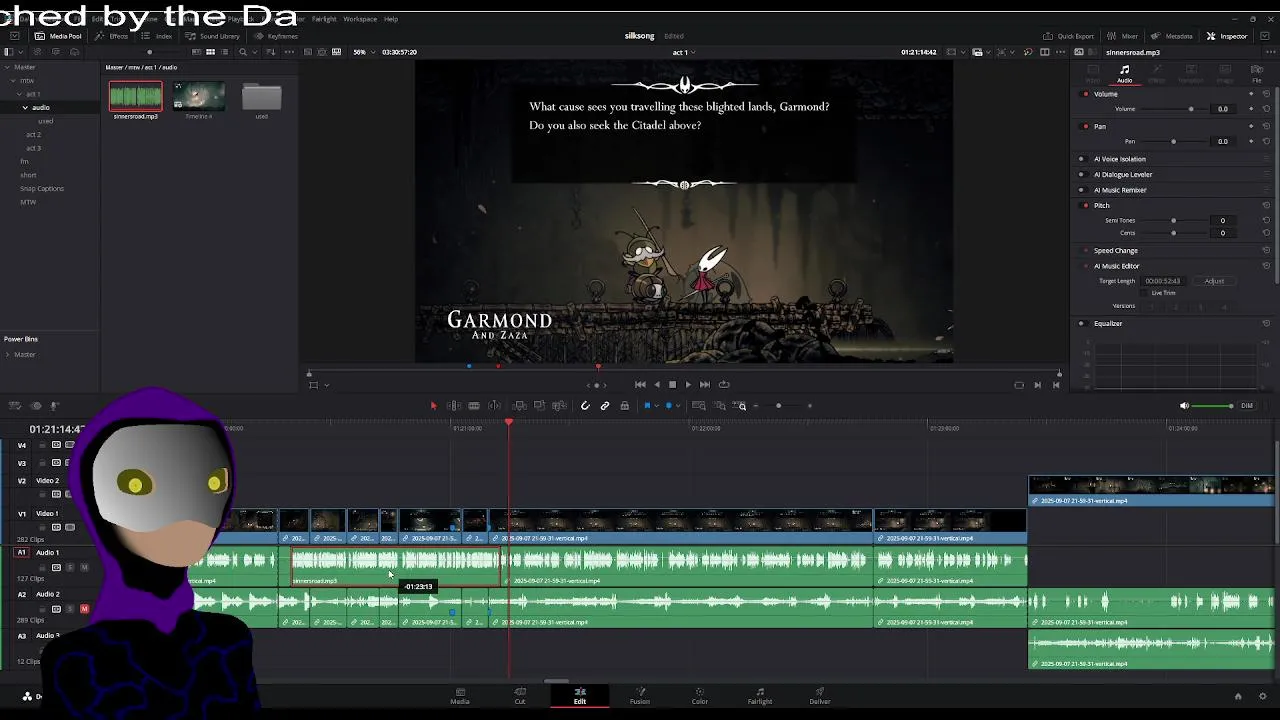Open media pool sort options icon

coord(271,52)
